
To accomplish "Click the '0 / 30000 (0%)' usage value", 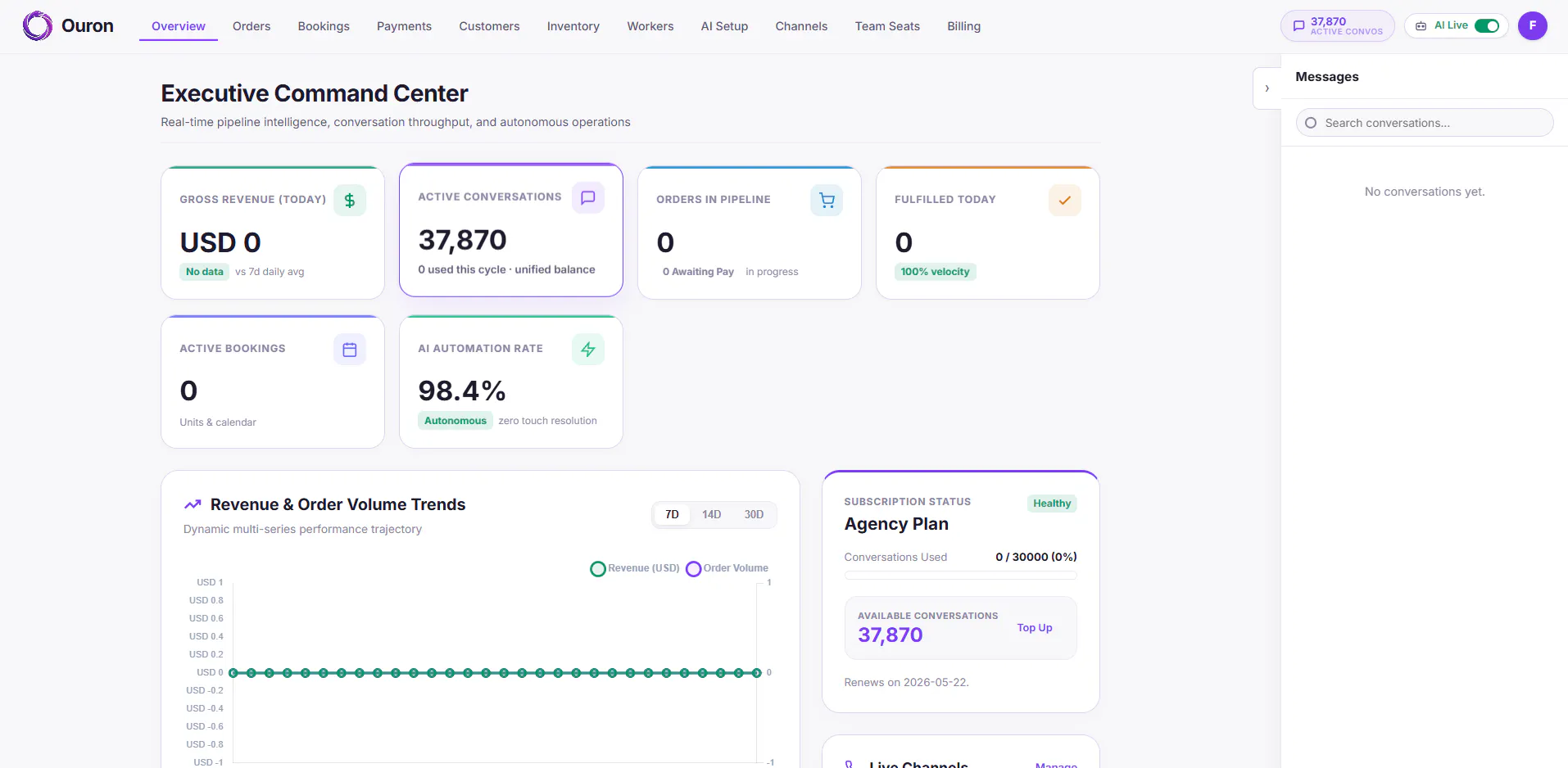I will 1036,558.
